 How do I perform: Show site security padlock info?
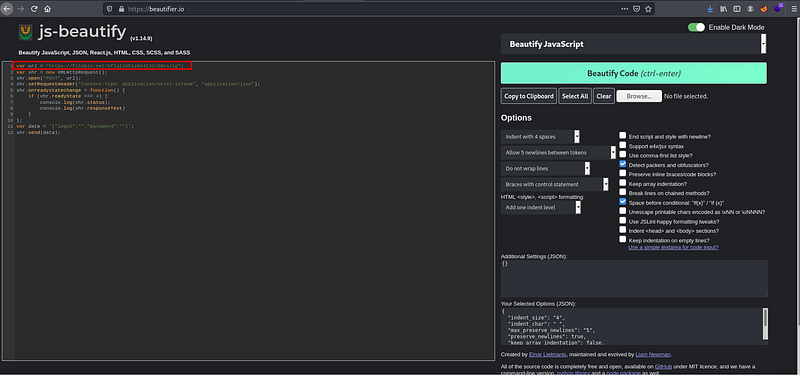121,9
